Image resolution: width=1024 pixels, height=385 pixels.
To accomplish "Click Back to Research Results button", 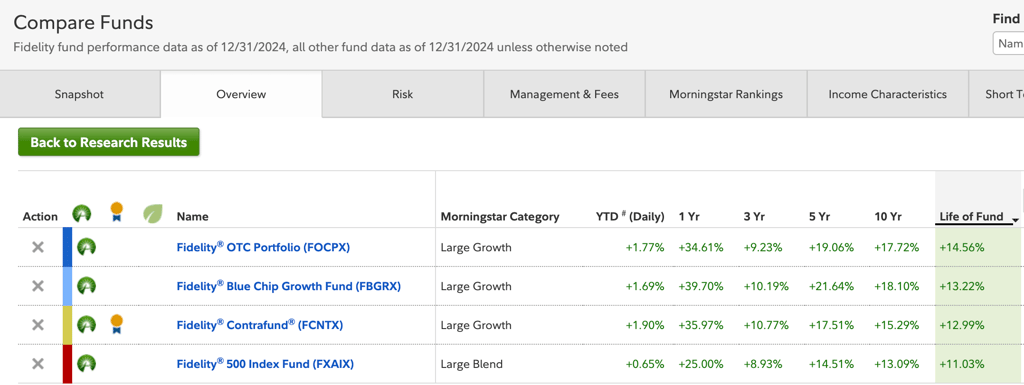I will tap(108, 142).
